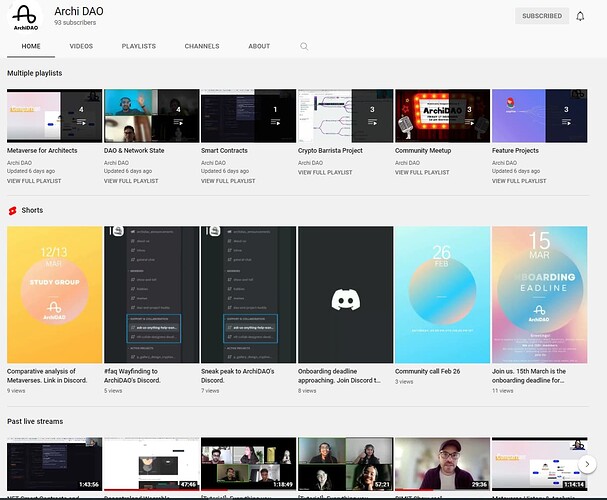Open the Community Meetup playlist thumbnail
This screenshot has width=607, height=500.
point(442,116)
